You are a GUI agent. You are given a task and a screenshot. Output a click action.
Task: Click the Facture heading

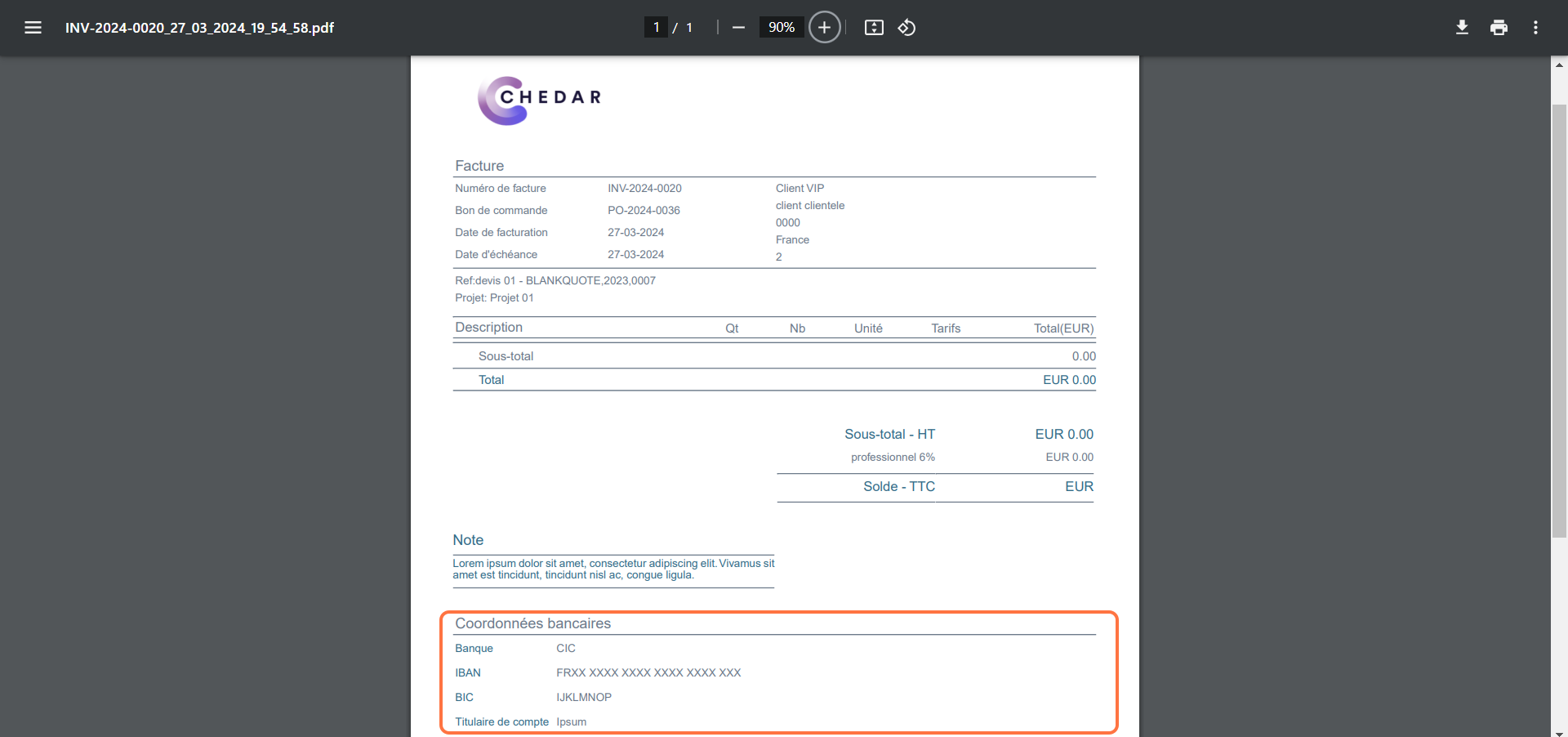pos(479,166)
